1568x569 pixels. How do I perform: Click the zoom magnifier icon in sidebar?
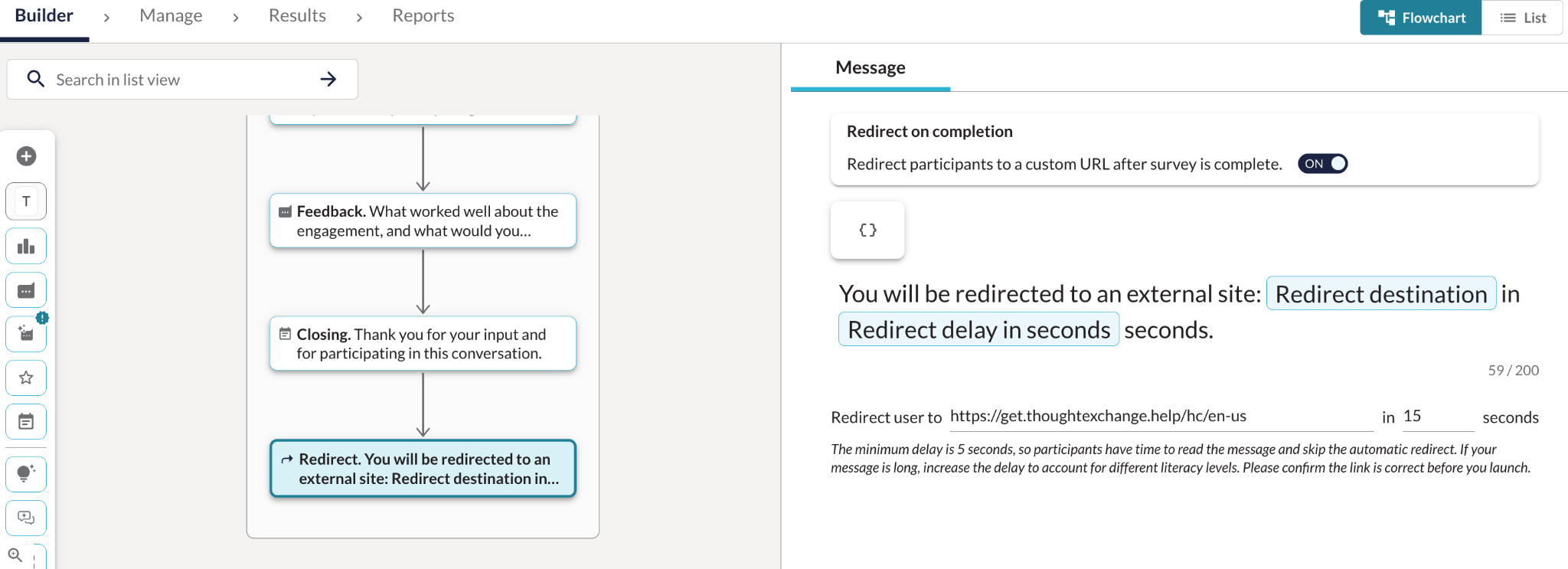pos(15,555)
